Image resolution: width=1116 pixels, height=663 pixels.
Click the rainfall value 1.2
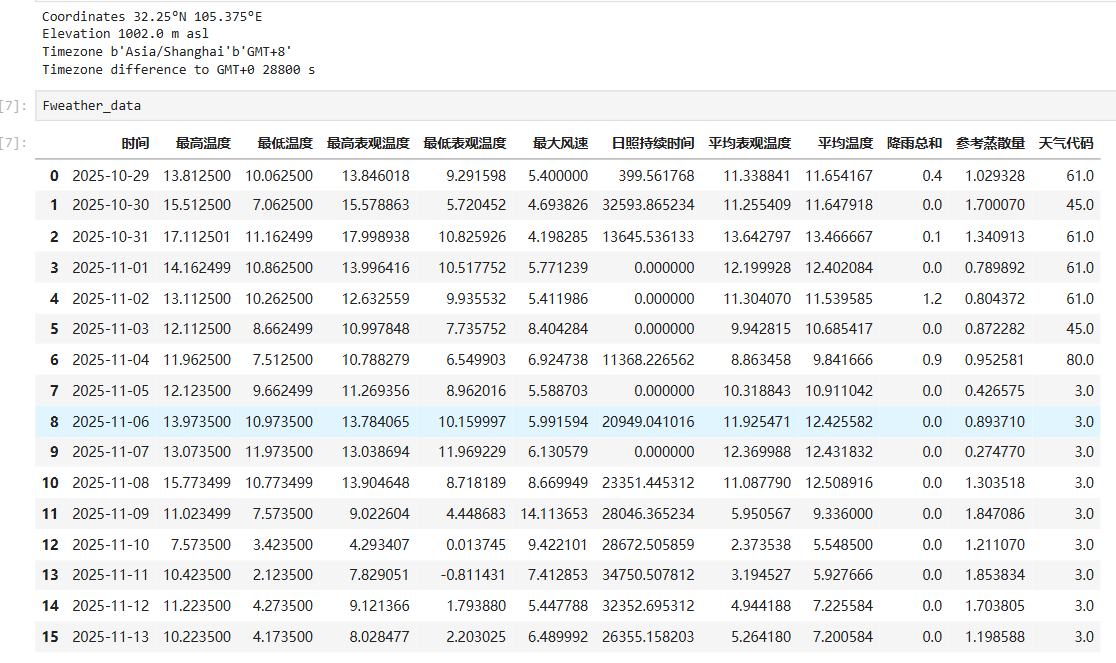click(x=932, y=299)
